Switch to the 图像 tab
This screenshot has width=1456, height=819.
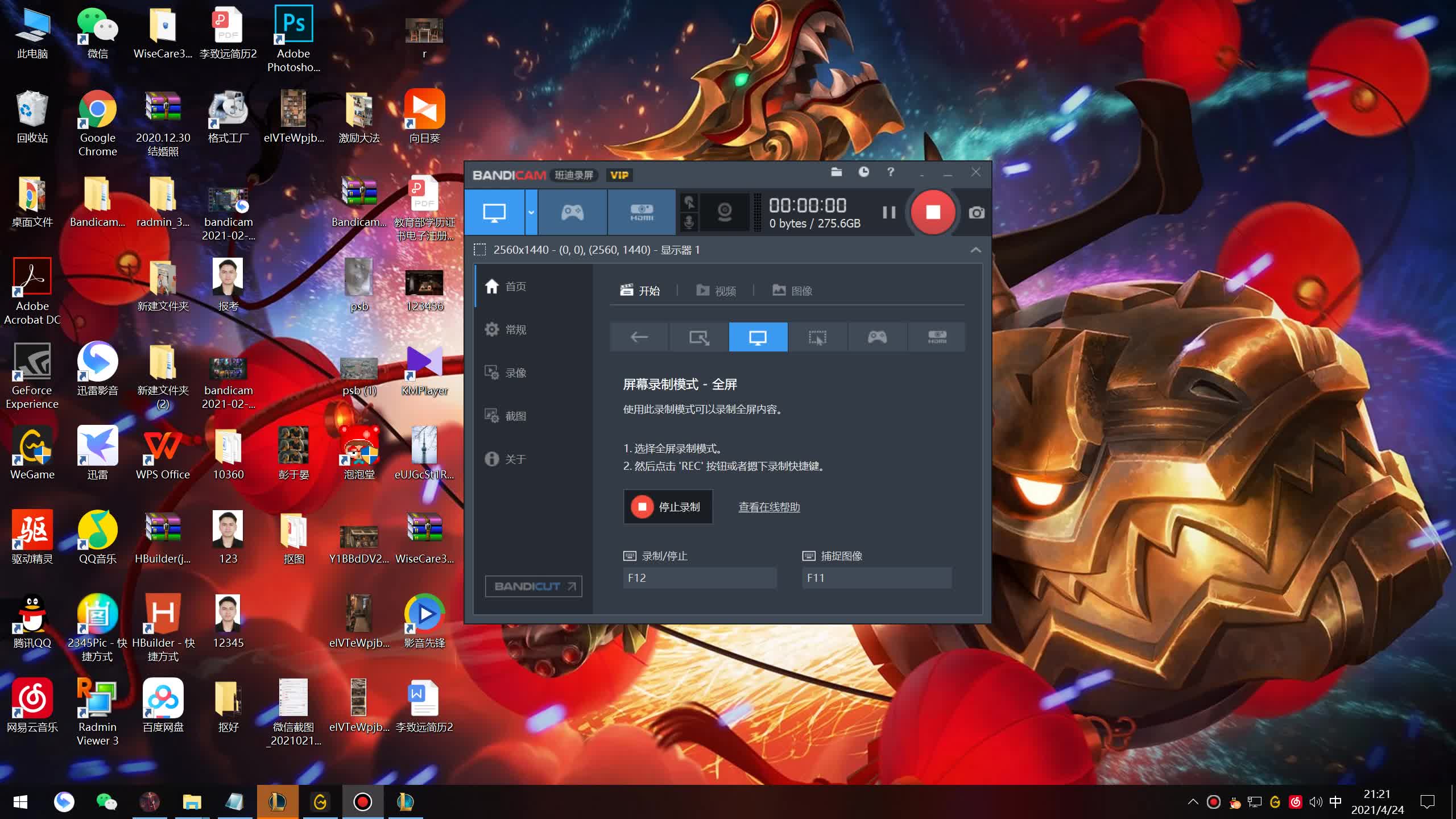(x=792, y=291)
